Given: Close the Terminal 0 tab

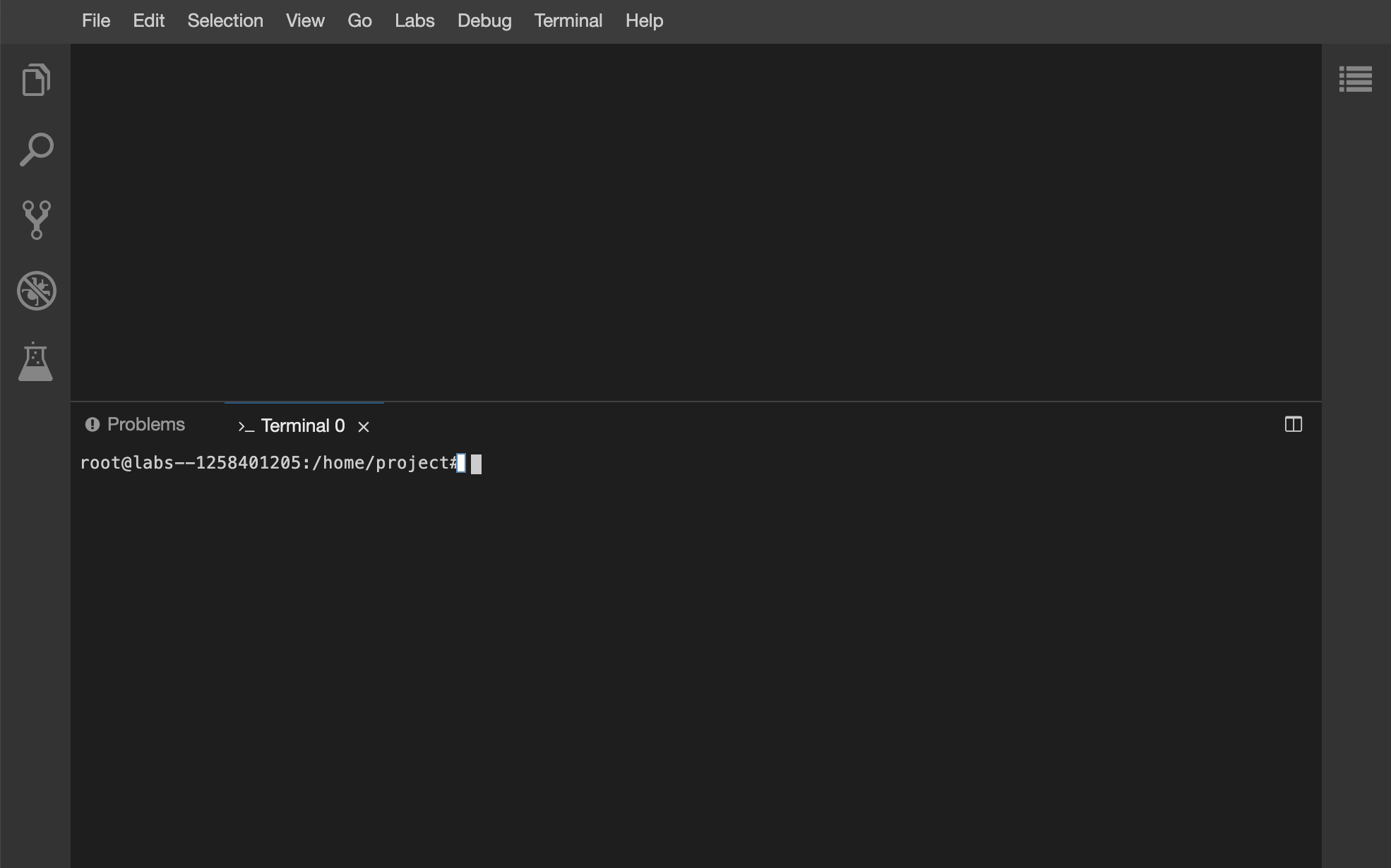Looking at the screenshot, I should tap(364, 426).
